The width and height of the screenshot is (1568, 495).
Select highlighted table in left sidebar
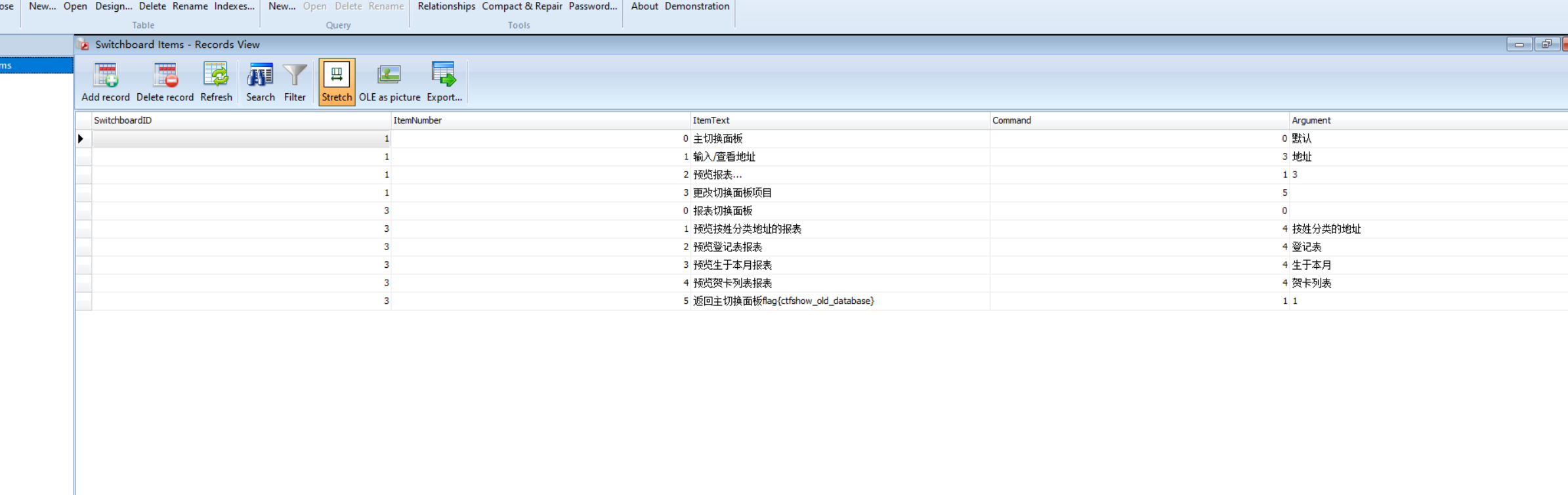coord(36,65)
